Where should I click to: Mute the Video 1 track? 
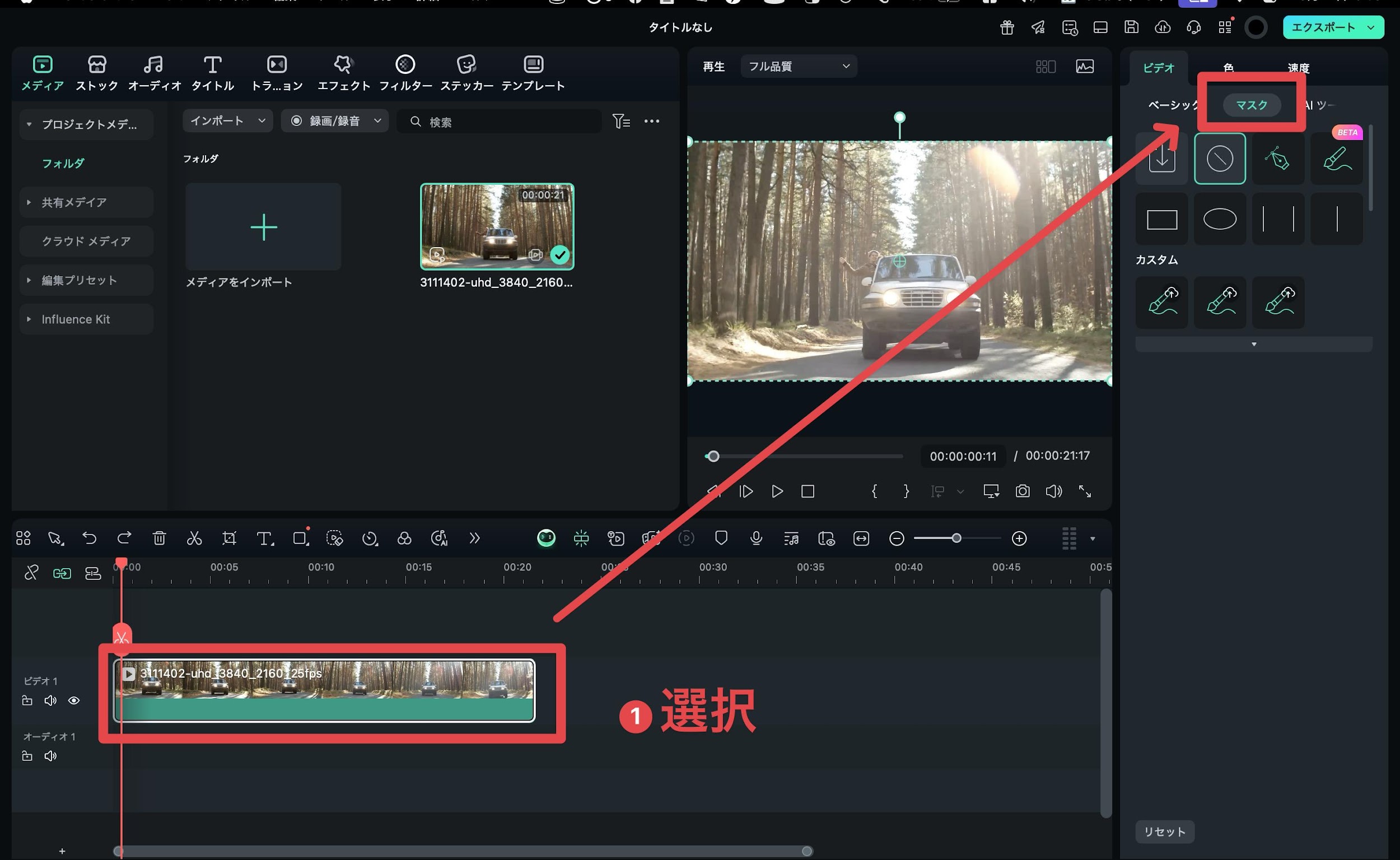click(50, 700)
